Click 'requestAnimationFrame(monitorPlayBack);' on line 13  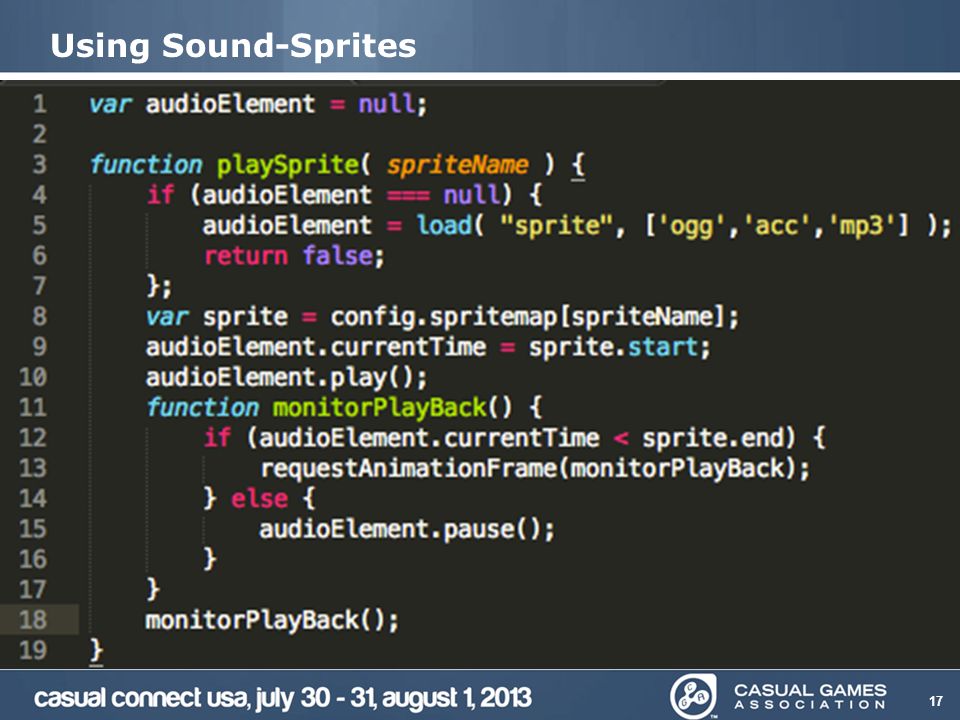click(x=534, y=468)
